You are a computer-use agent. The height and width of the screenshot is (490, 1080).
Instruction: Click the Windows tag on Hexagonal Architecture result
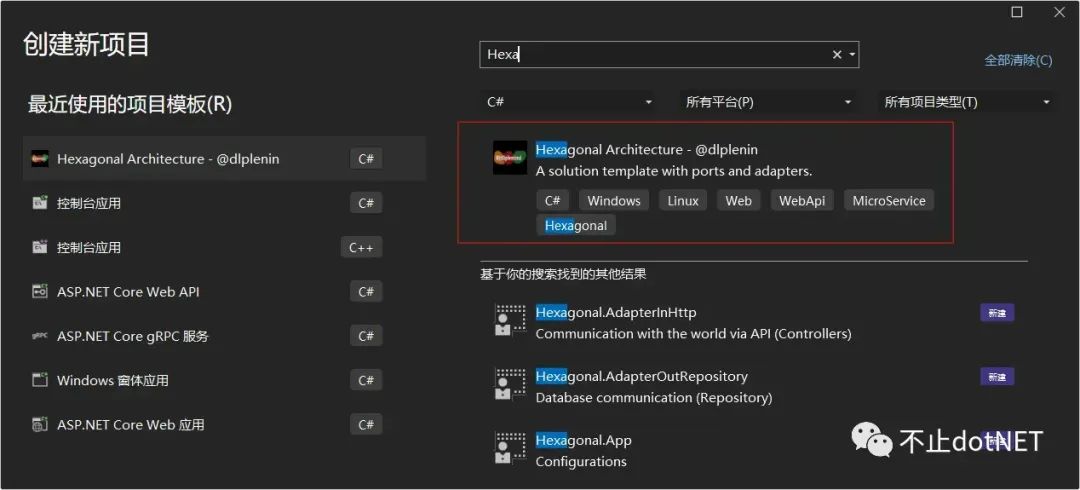tap(614, 201)
